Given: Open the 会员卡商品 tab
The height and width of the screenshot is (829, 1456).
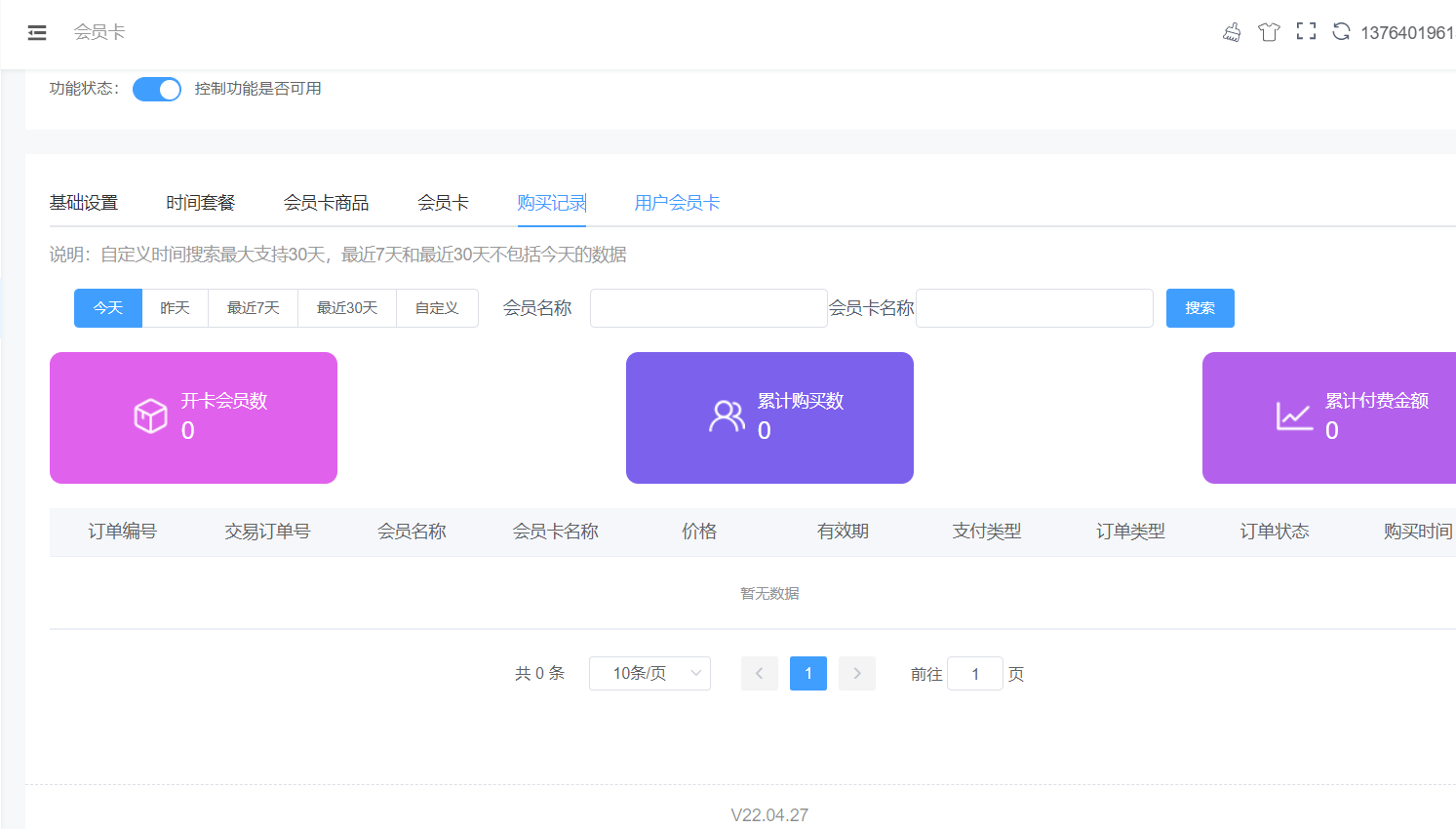Looking at the screenshot, I should click(327, 203).
